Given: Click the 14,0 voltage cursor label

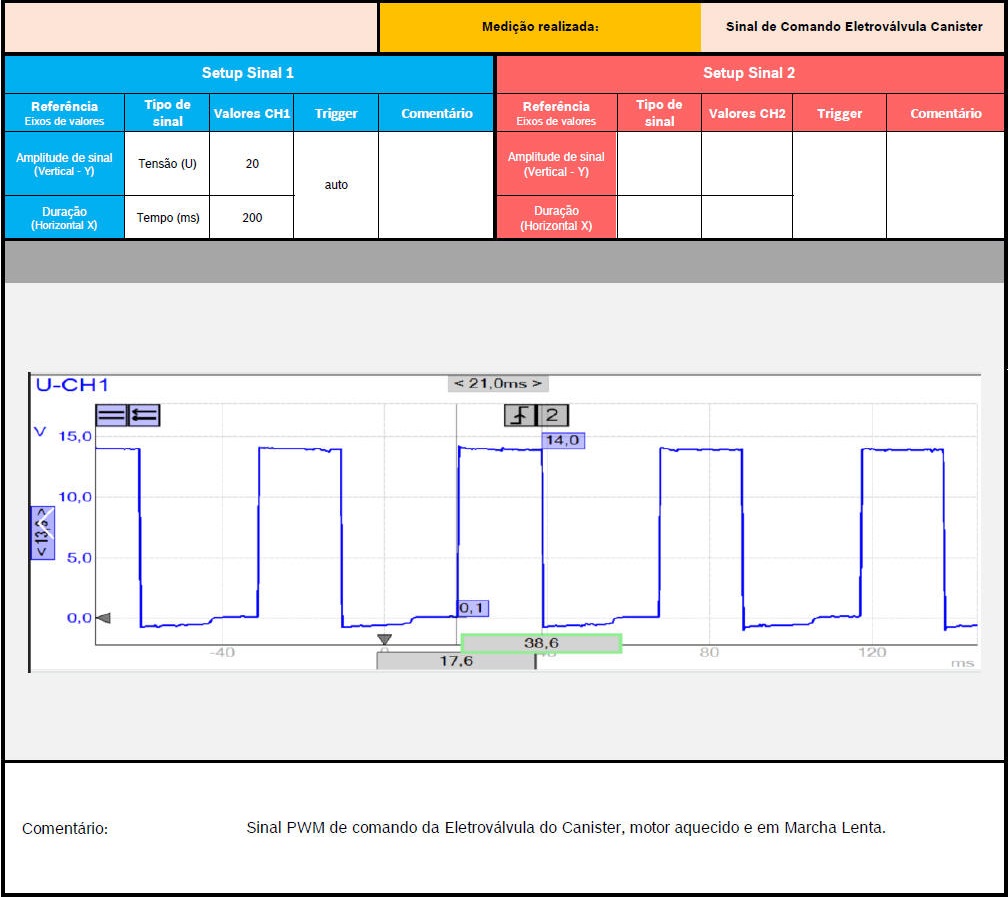Looking at the screenshot, I should (x=562, y=440).
